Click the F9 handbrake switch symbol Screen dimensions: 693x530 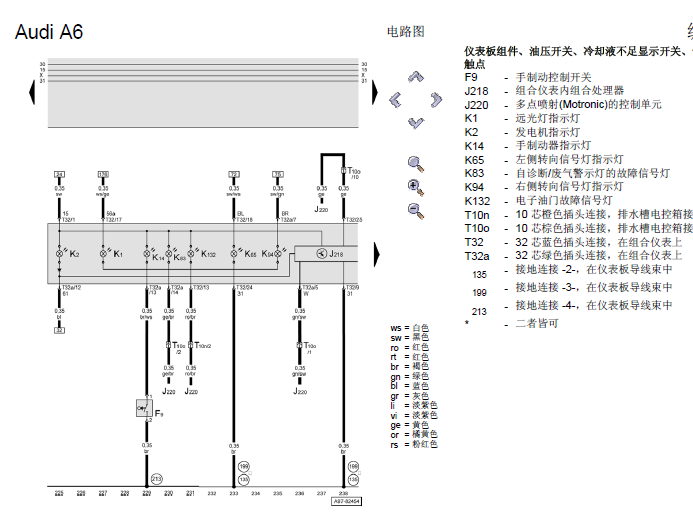pos(144,408)
